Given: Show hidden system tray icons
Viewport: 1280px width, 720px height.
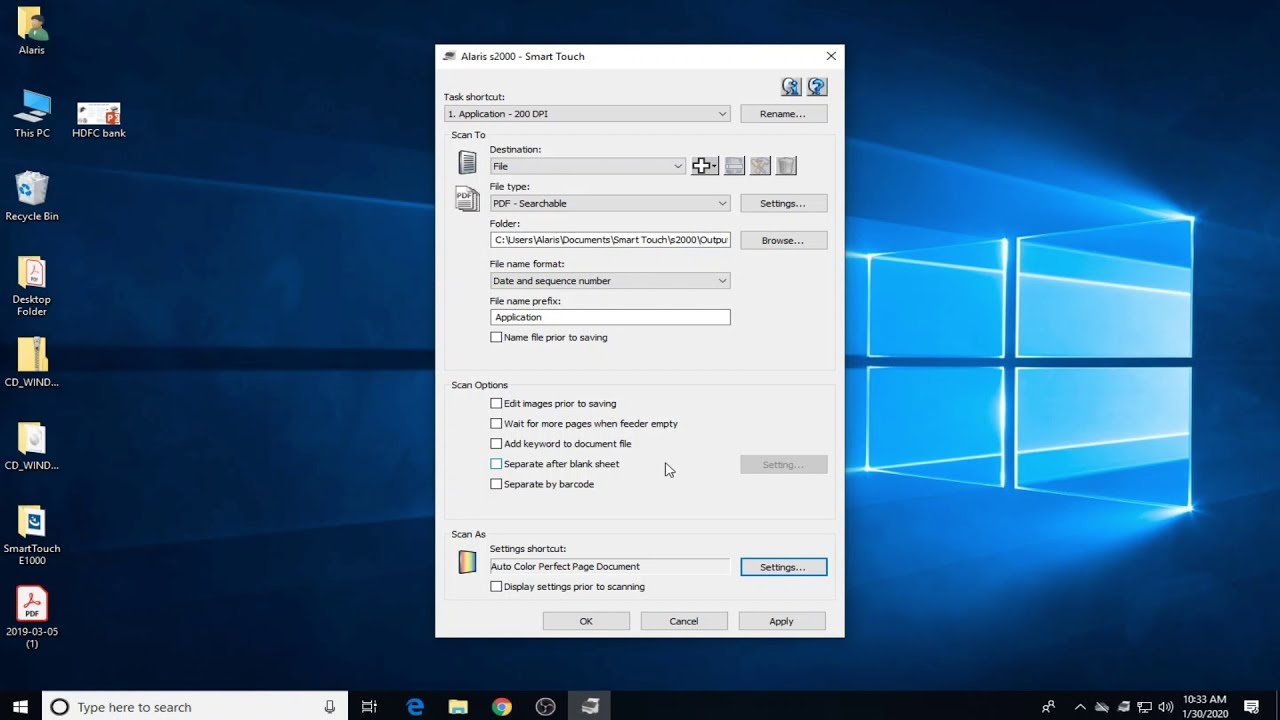Looking at the screenshot, I should point(1080,707).
